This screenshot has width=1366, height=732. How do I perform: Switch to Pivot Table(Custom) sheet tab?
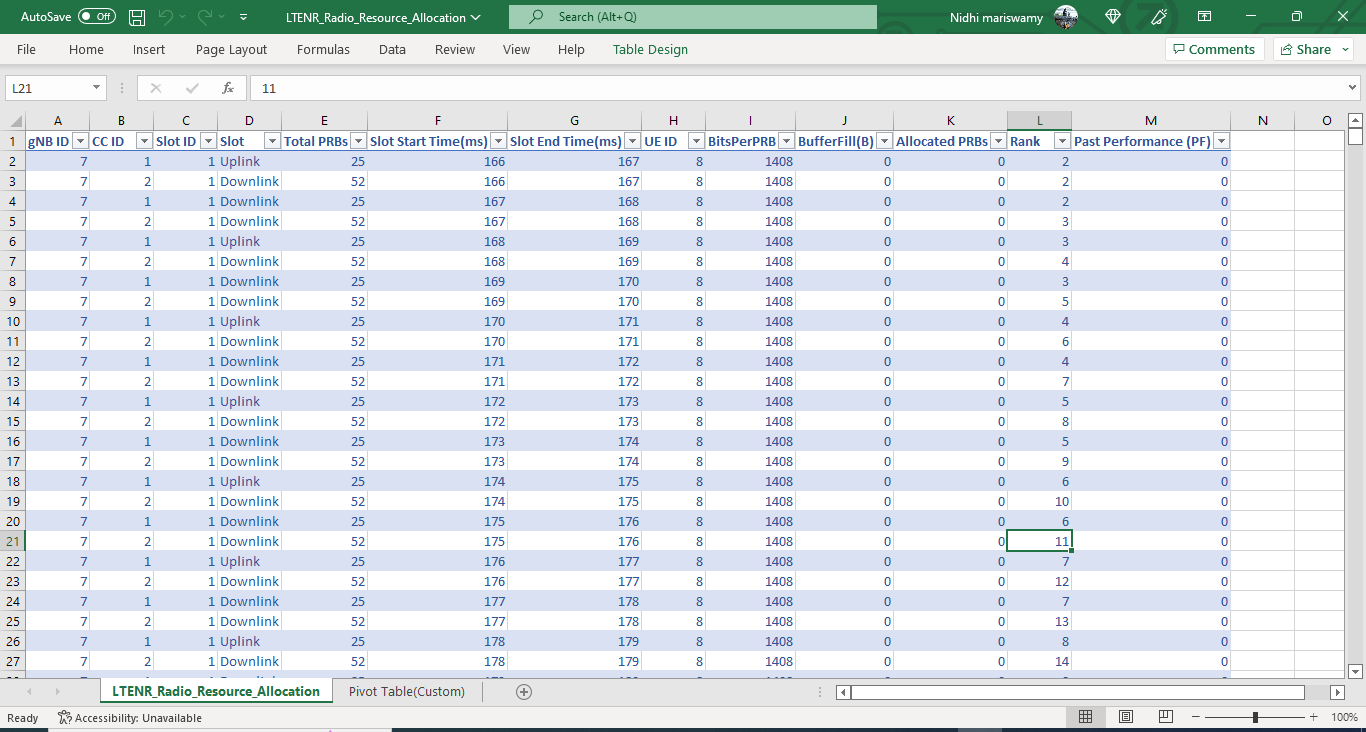pyautogui.click(x=406, y=691)
